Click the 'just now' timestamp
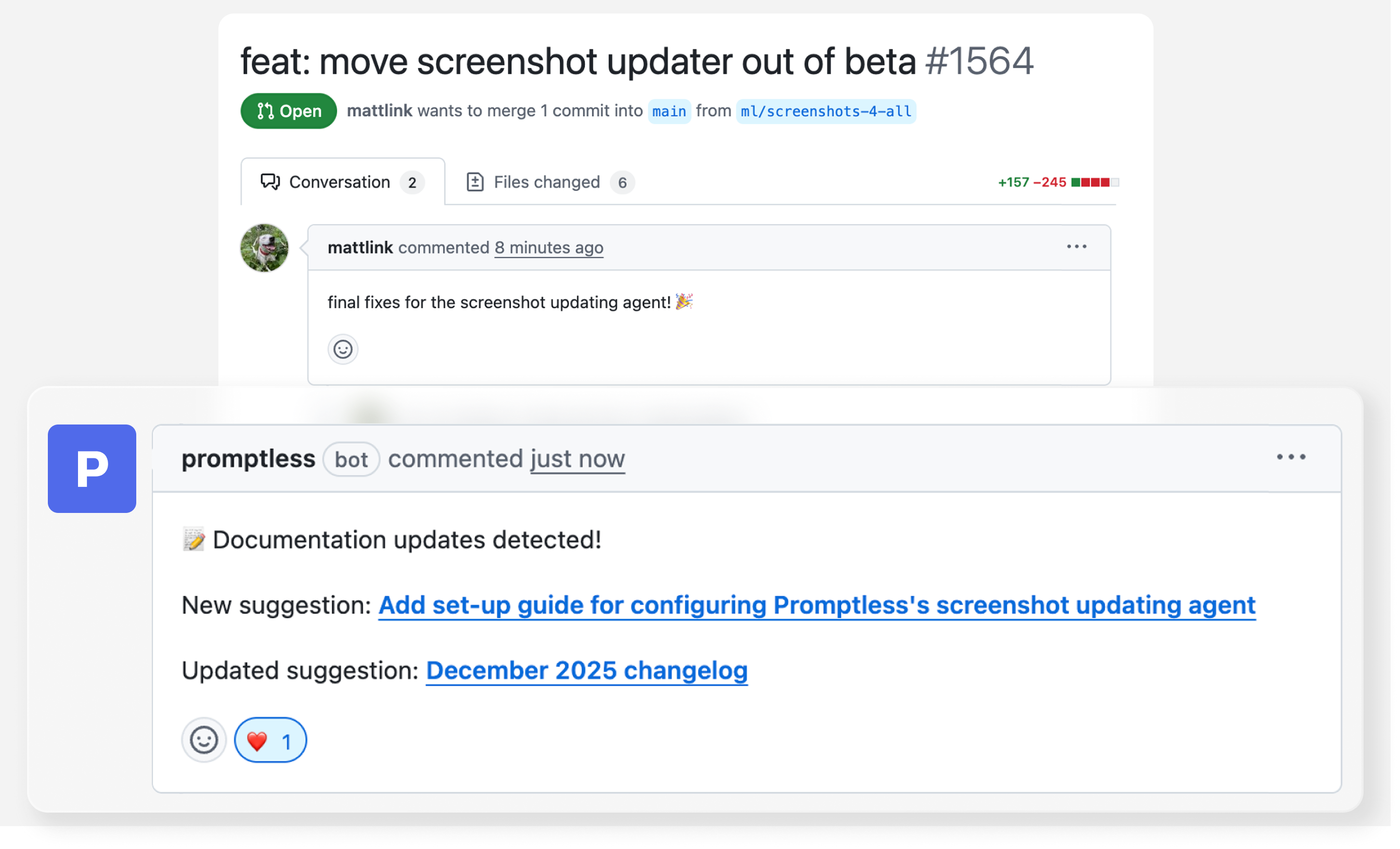This screenshot has height=849, width=1400. 577,459
